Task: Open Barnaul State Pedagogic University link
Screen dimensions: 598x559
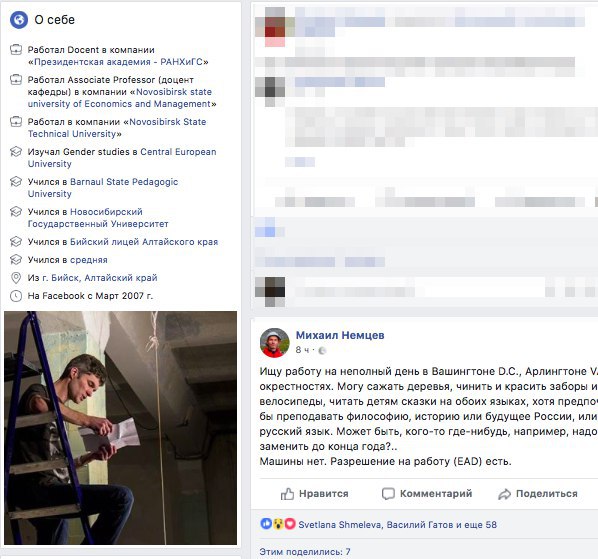Action: pyautogui.click(x=103, y=188)
